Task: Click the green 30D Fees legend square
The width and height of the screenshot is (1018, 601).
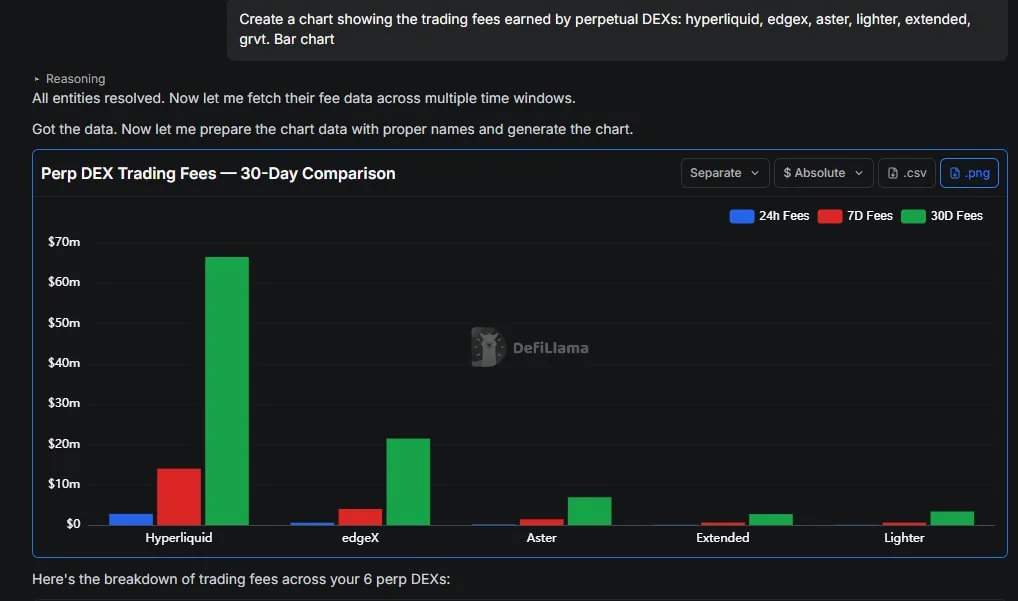Action: pos(911,215)
